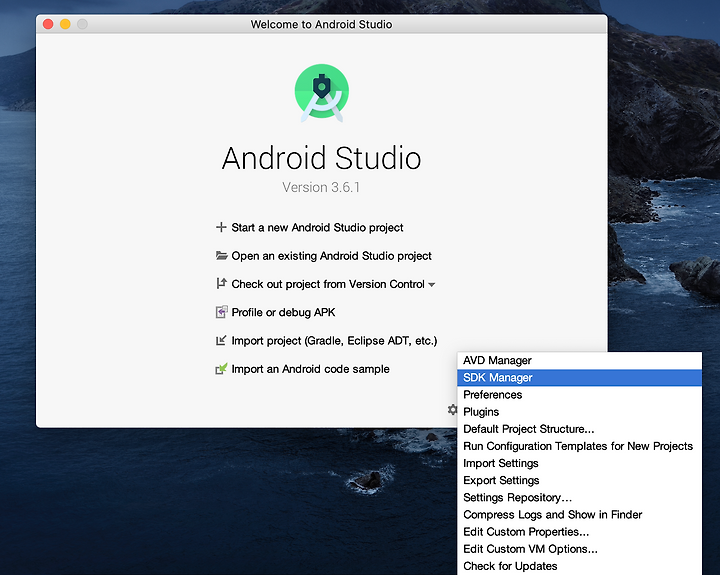Screen dimensions: 720x575
Task: Open AVD Manager from the menu
Action: pos(579,361)
